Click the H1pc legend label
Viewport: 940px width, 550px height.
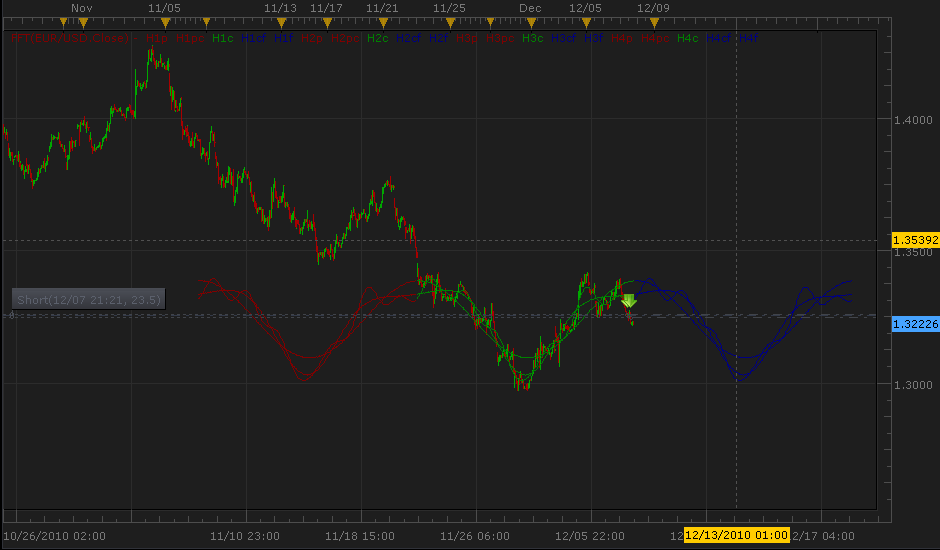pos(190,38)
